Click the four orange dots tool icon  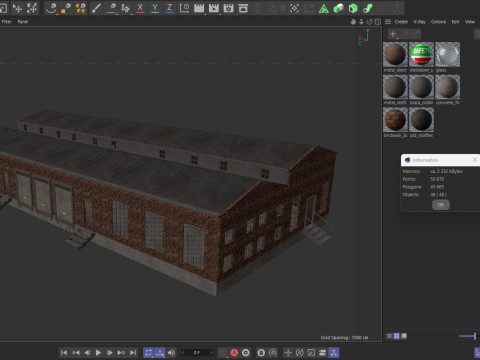click(80, 8)
